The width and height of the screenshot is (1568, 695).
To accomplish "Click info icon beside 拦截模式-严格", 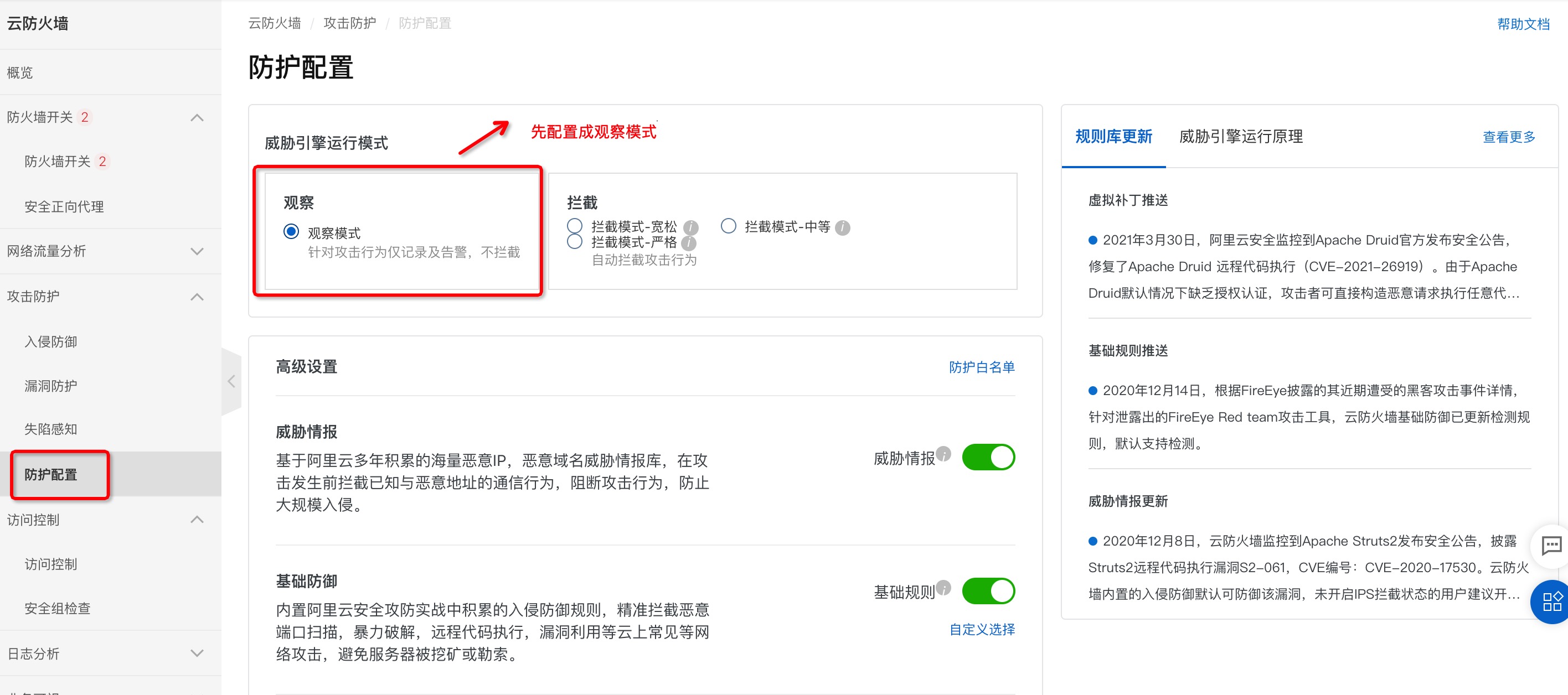I will [688, 243].
